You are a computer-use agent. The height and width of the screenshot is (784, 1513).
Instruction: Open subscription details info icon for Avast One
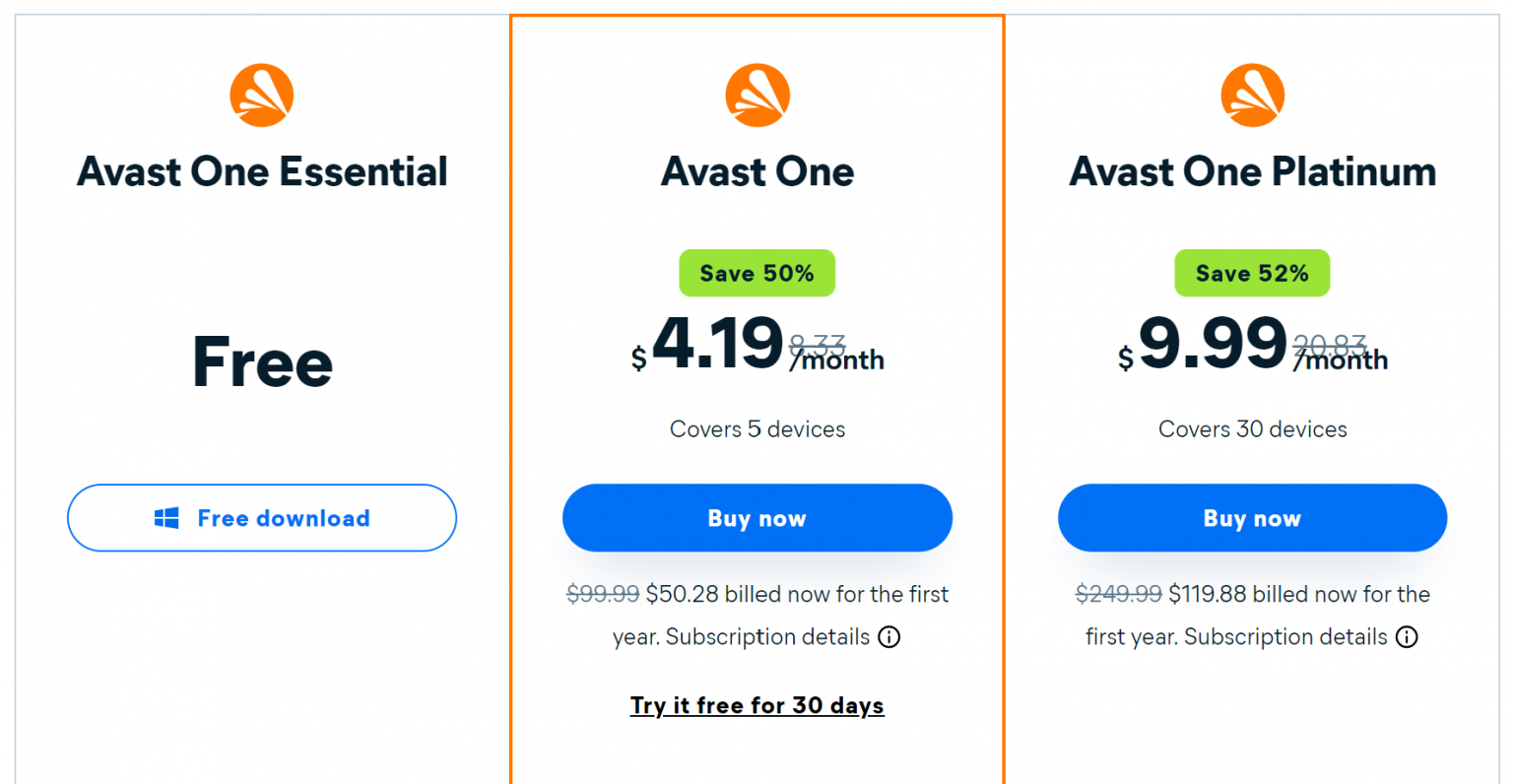[888, 637]
